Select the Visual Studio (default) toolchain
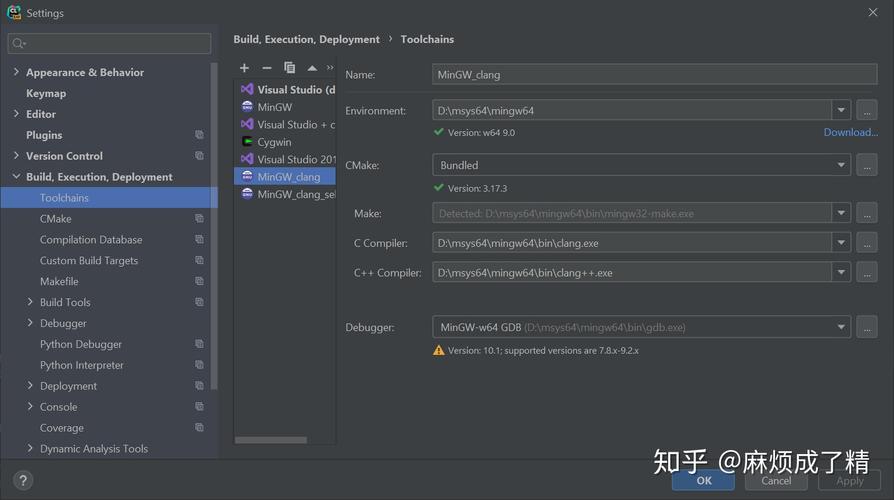Viewport: 894px width, 500px height. pos(285,90)
